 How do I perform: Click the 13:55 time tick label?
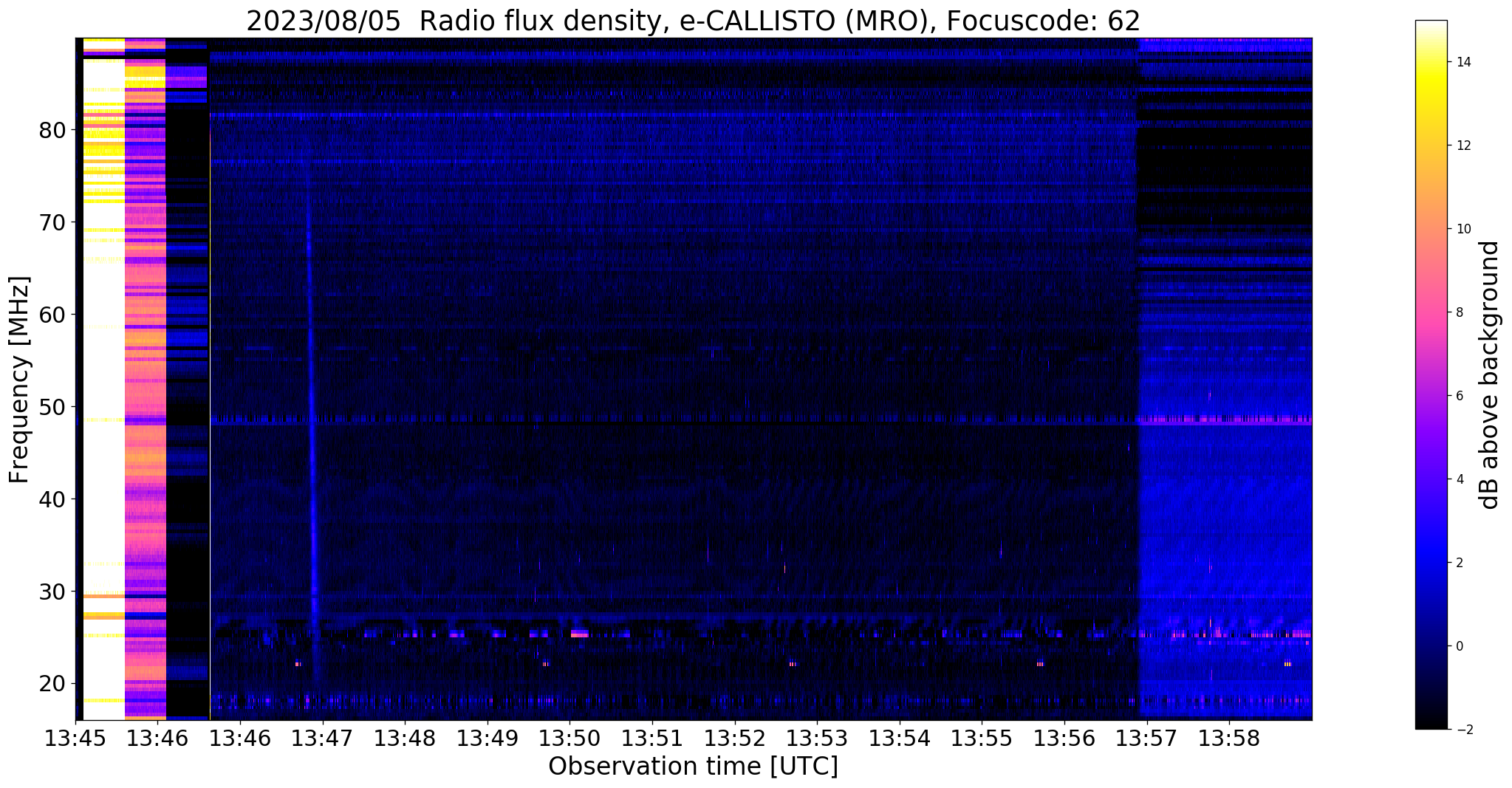pyautogui.click(x=982, y=738)
